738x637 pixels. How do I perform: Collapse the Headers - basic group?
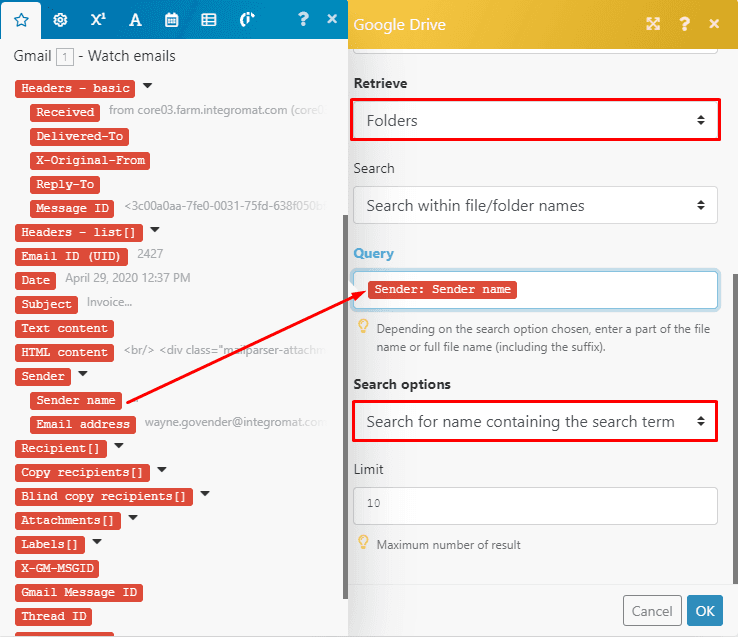click(x=148, y=87)
